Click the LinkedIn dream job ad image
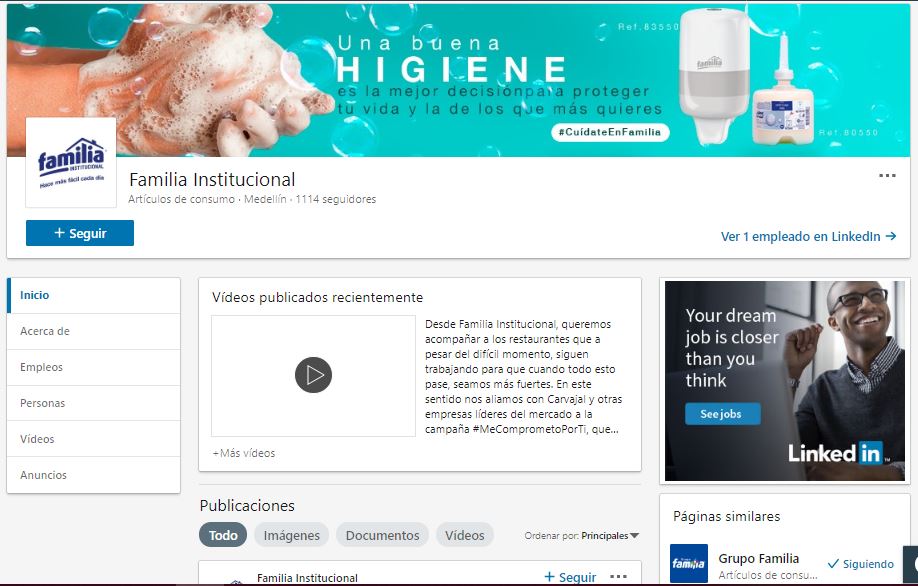This screenshot has height=586, width=918. tap(785, 381)
